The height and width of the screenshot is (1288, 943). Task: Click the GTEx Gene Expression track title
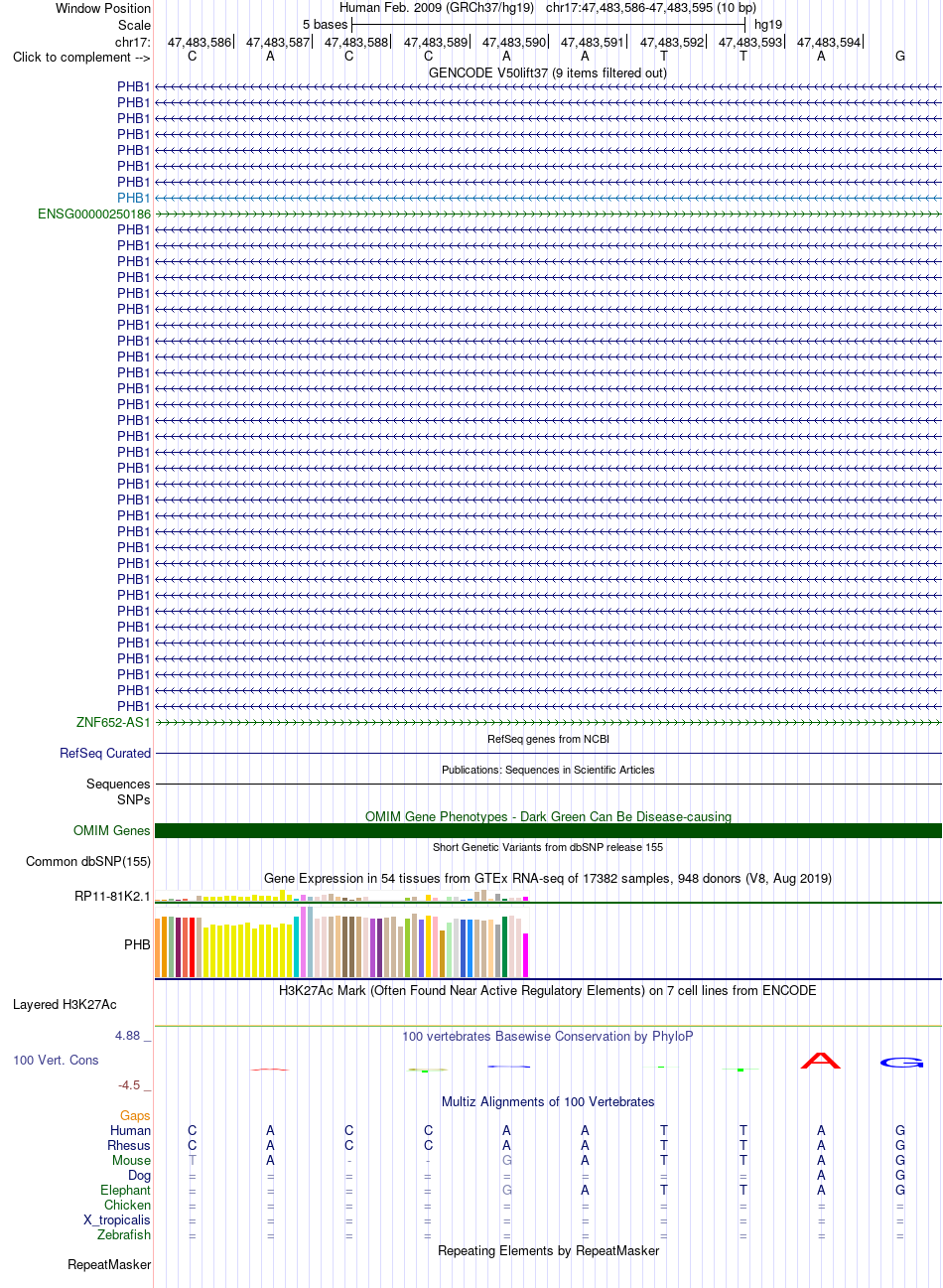click(548, 878)
